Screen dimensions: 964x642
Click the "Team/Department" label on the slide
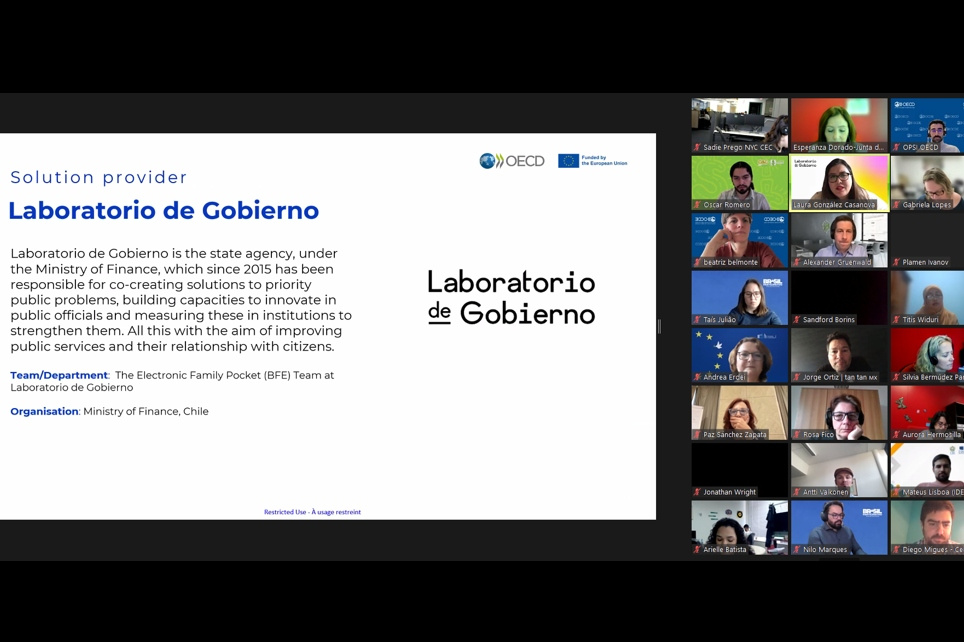point(59,375)
